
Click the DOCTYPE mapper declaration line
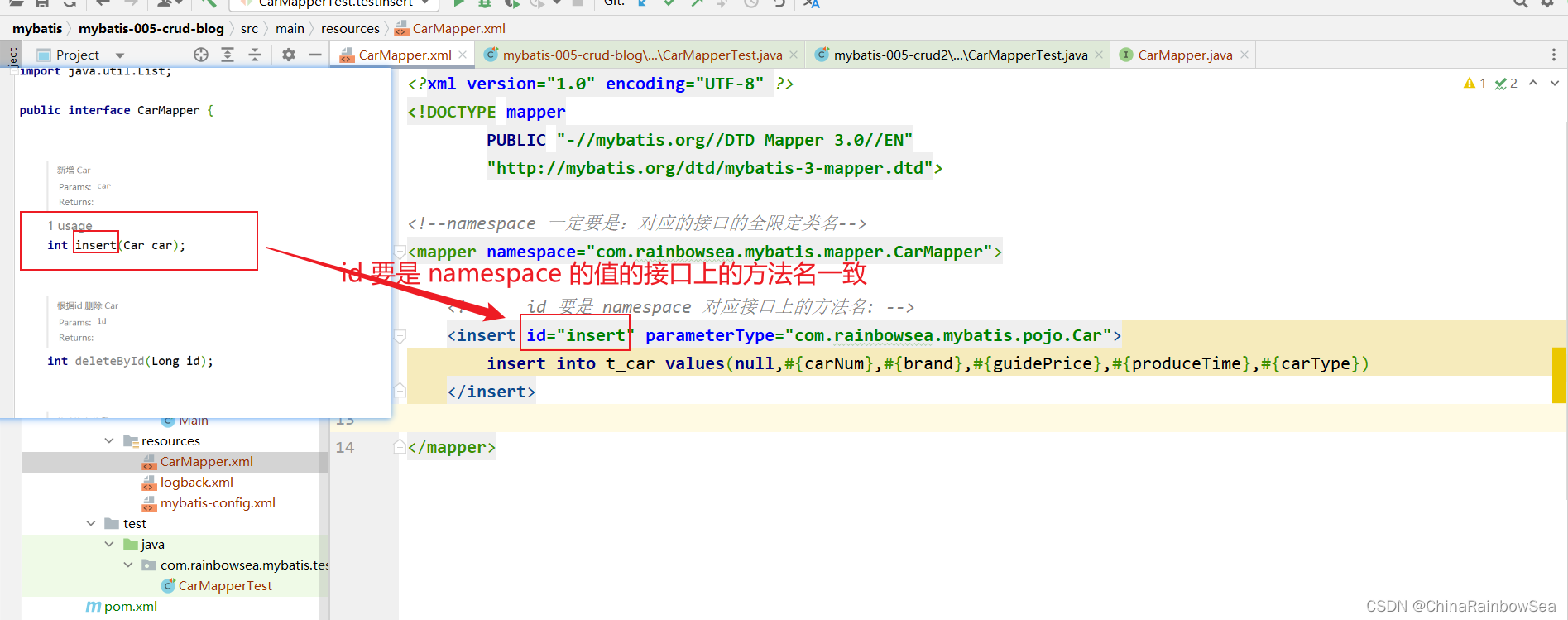point(487,112)
